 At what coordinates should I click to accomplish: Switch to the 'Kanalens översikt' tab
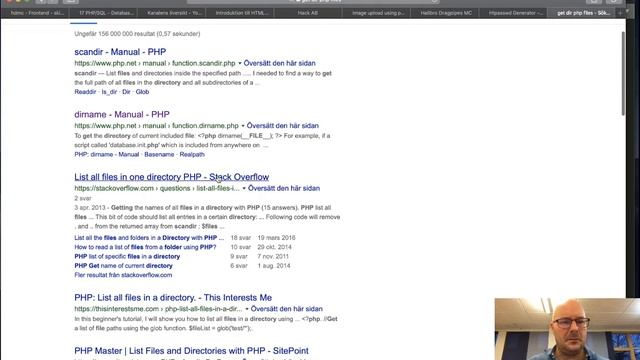click(x=174, y=13)
